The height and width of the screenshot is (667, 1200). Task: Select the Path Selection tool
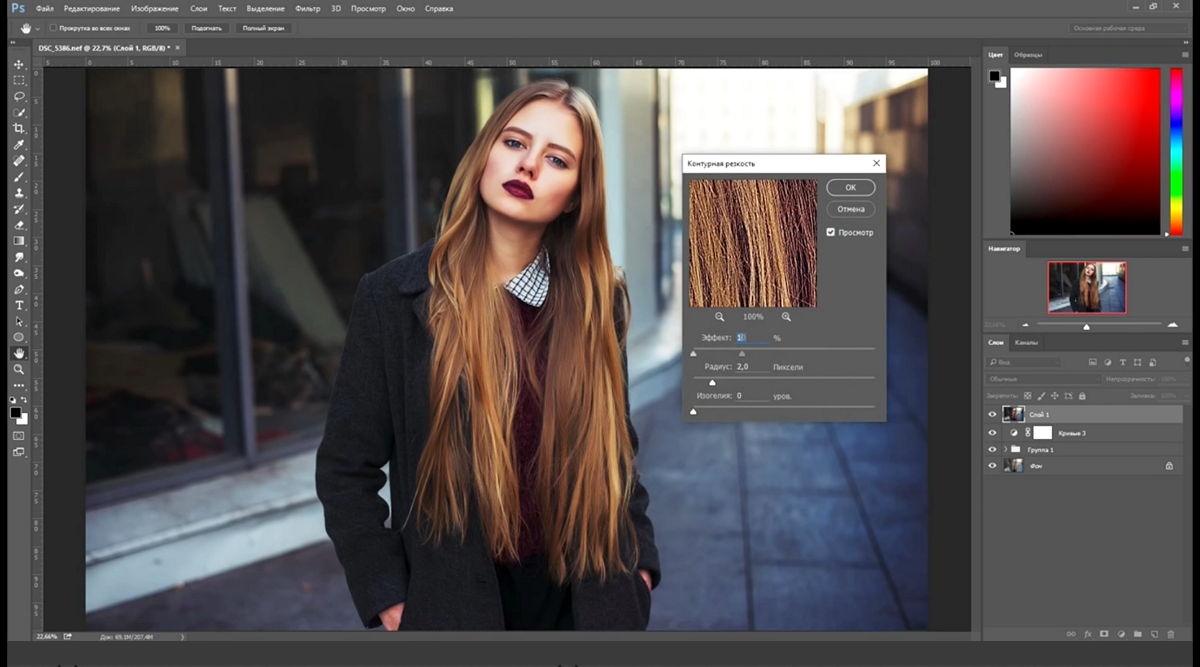click(x=18, y=321)
